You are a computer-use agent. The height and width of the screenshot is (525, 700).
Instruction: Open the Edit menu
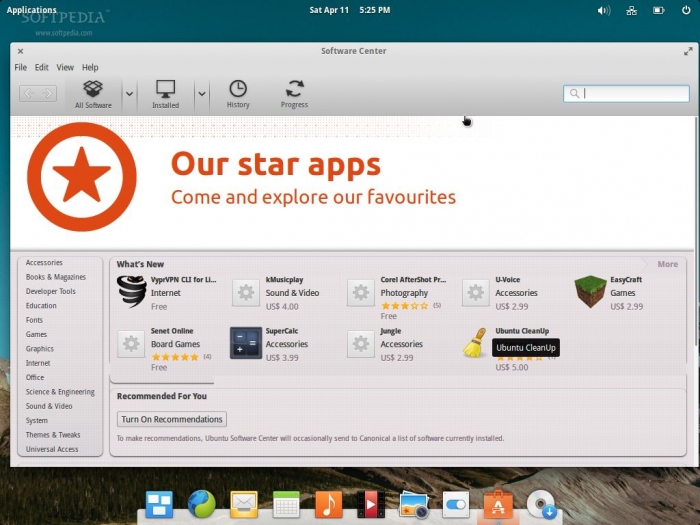click(x=41, y=67)
